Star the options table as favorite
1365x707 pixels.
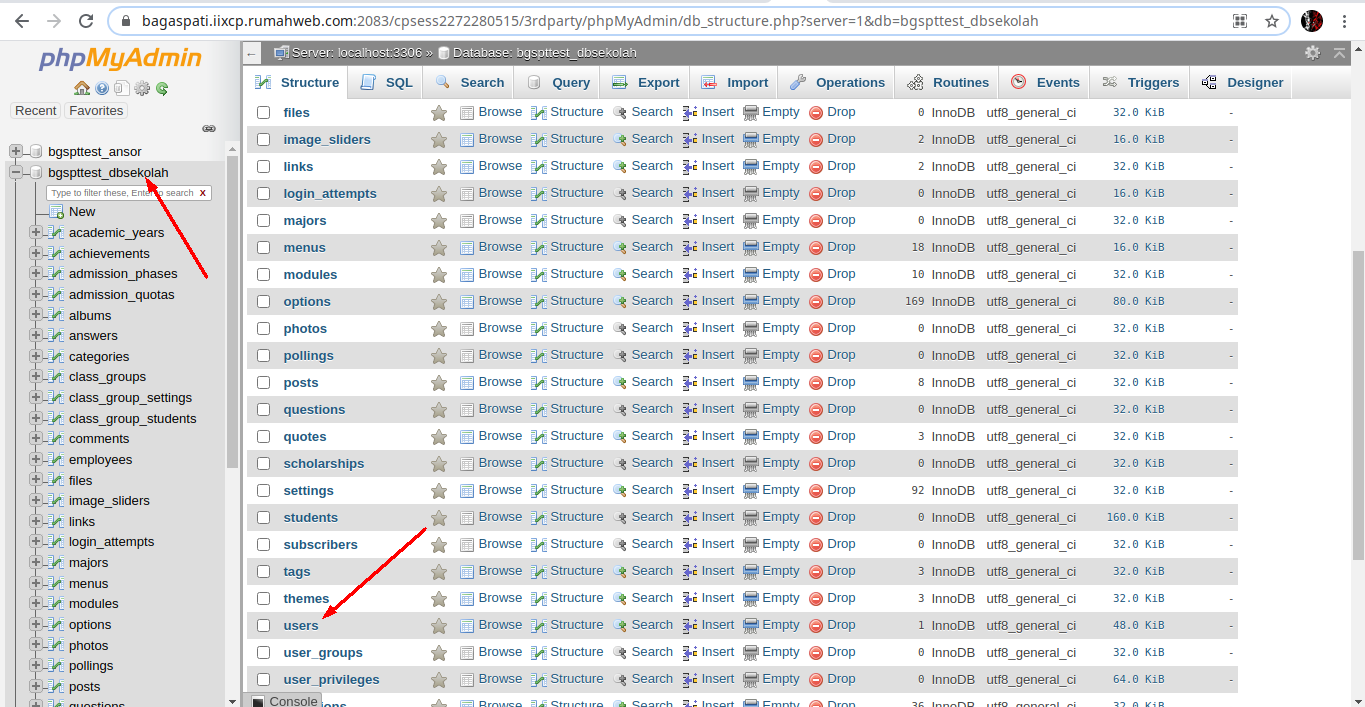(x=438, y=302)
